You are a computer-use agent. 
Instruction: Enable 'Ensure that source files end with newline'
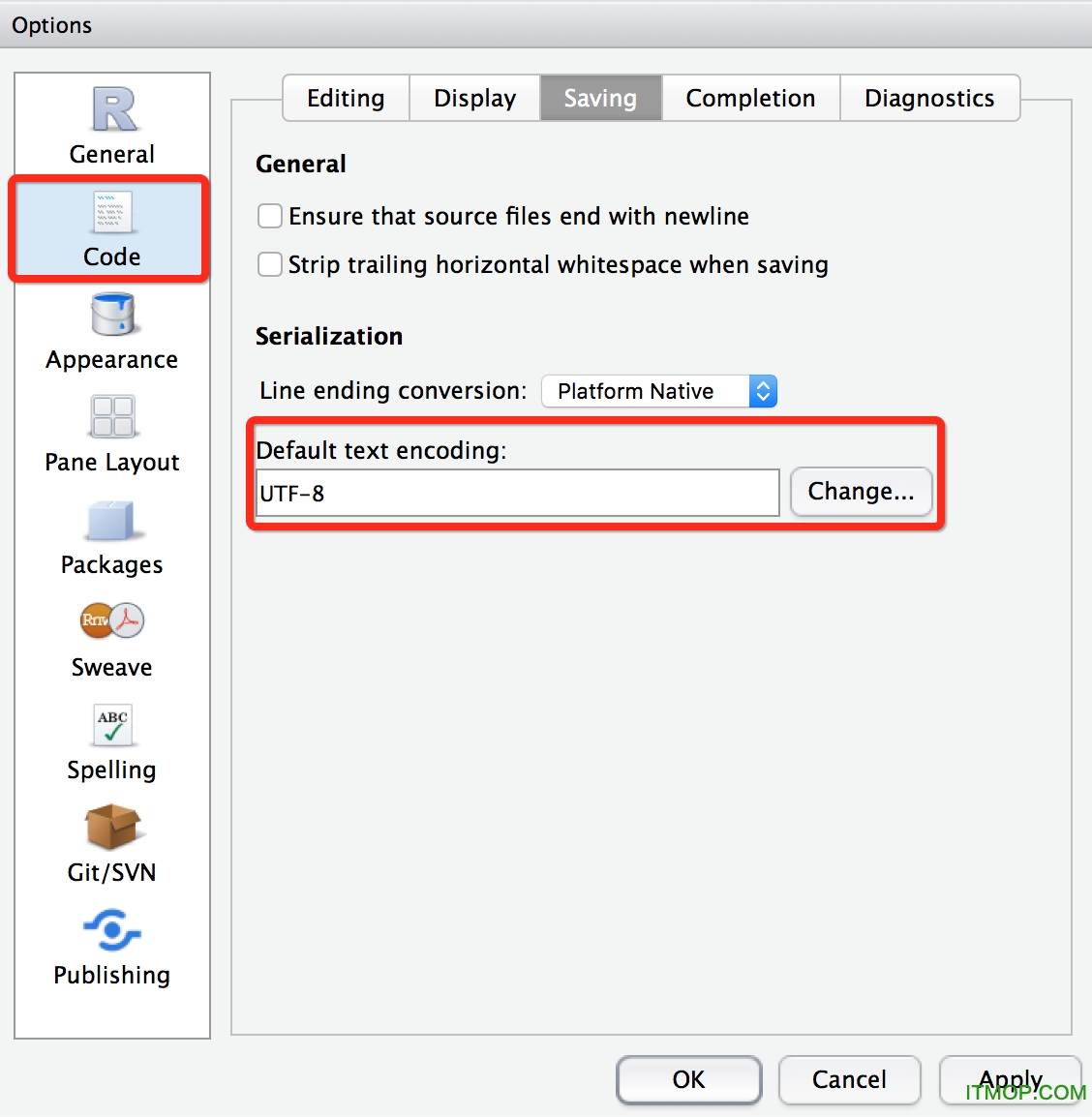click(269, 216)
